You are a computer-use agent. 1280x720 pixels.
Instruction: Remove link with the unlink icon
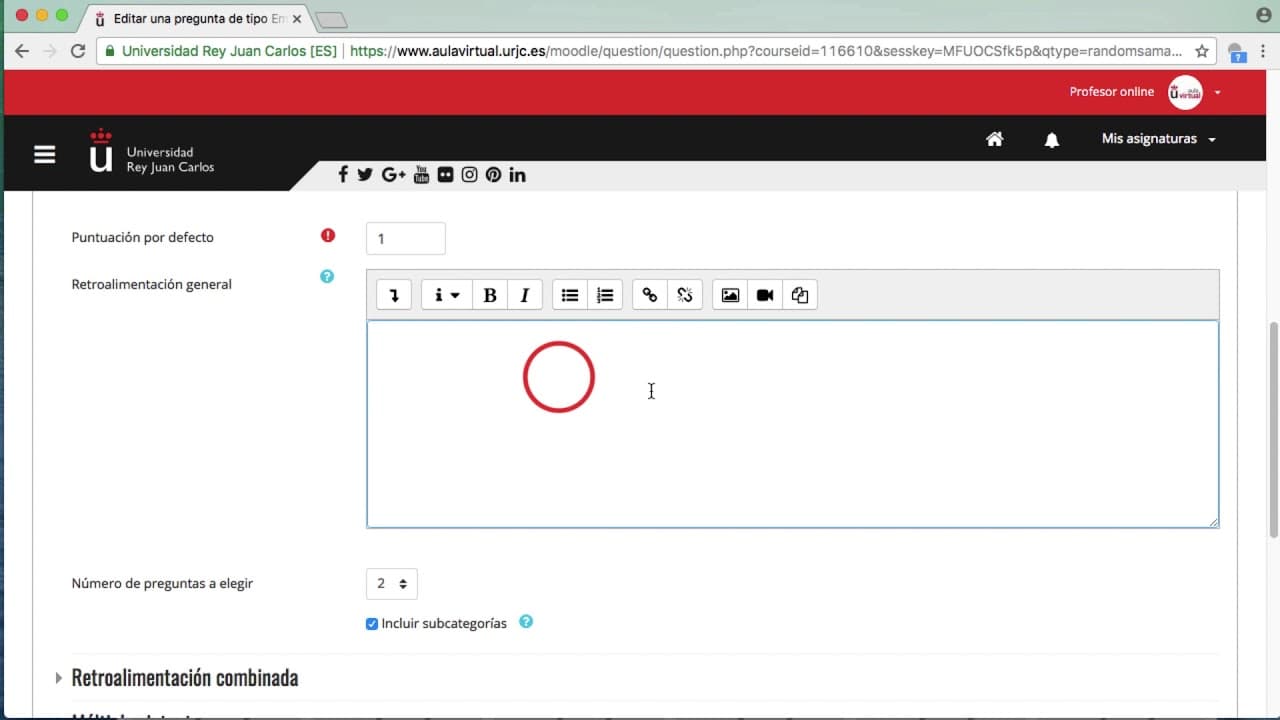tap(685, 295)
